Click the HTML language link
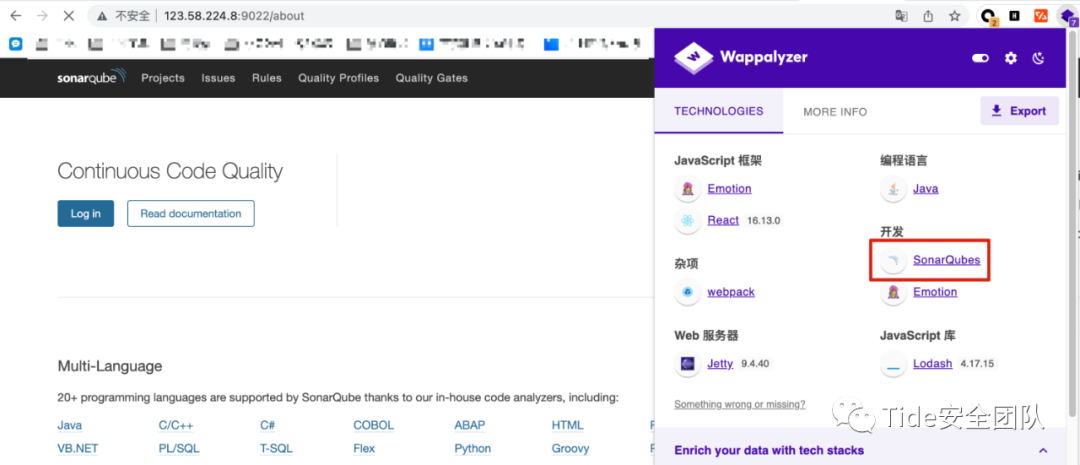The image size is (1080, 465). (568, 426)
